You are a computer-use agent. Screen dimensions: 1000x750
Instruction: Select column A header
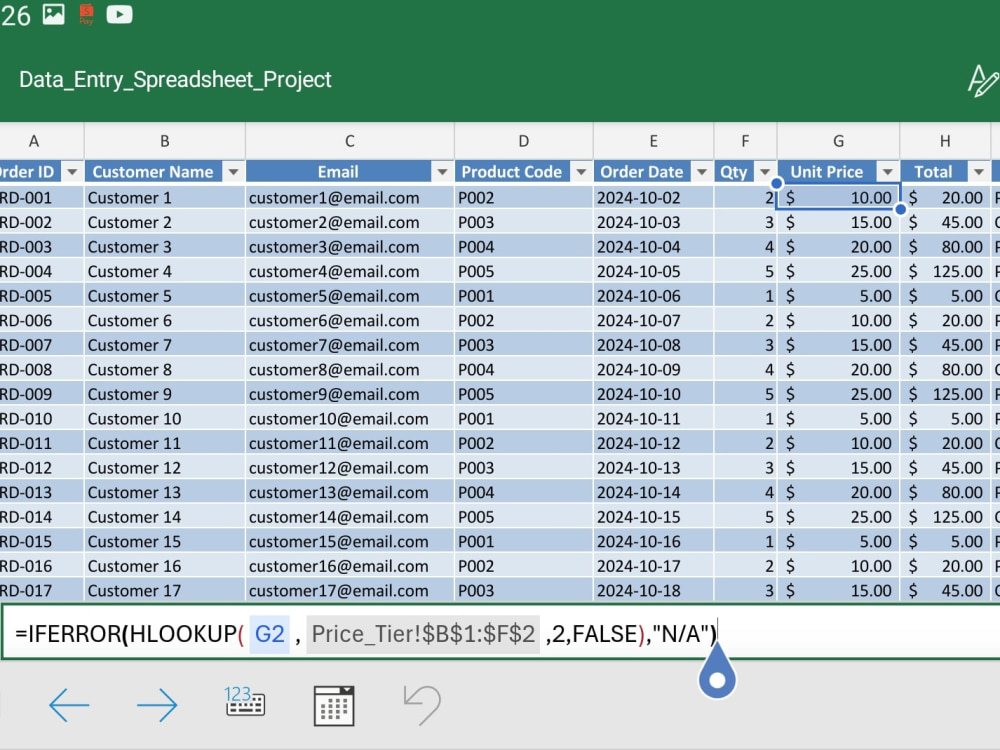pos(34,141)
